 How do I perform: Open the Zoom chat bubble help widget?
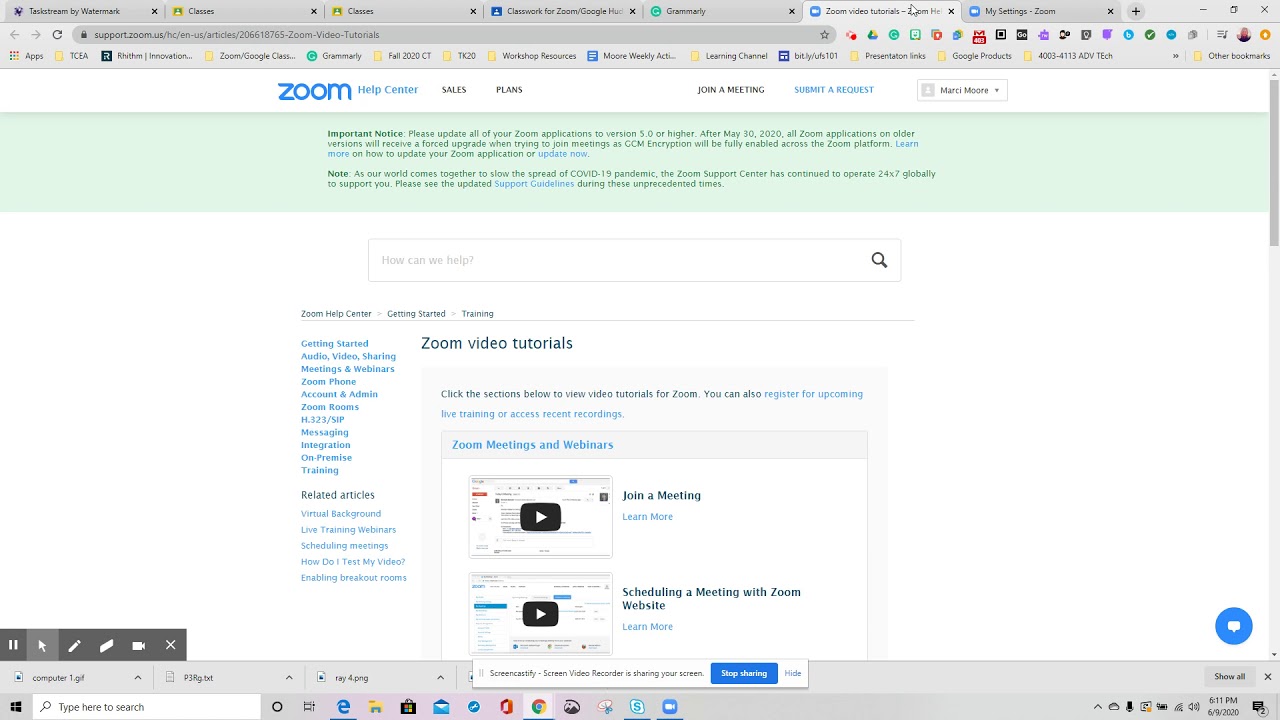(x=1234, y=626)
